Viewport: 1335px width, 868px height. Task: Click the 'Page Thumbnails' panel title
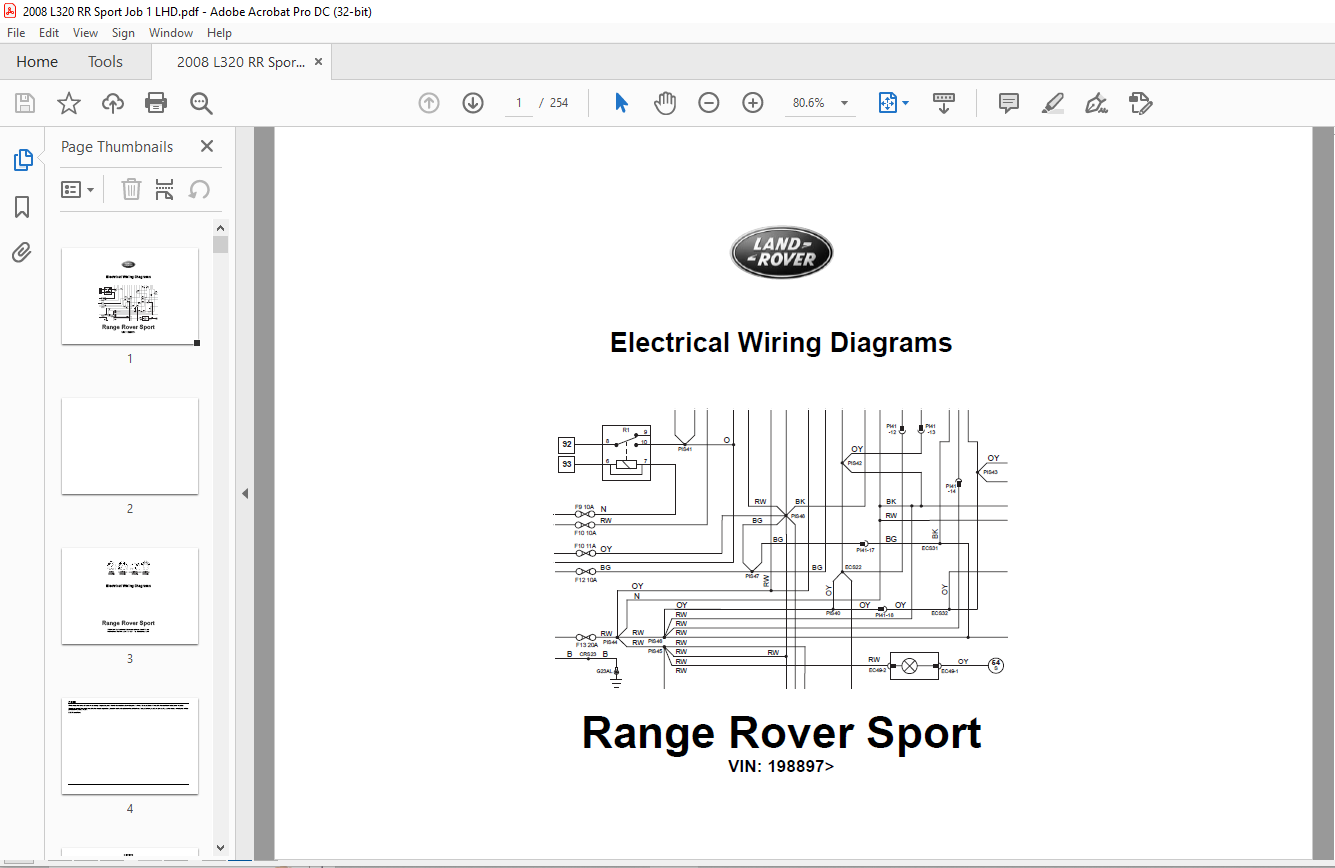(117, 146)
